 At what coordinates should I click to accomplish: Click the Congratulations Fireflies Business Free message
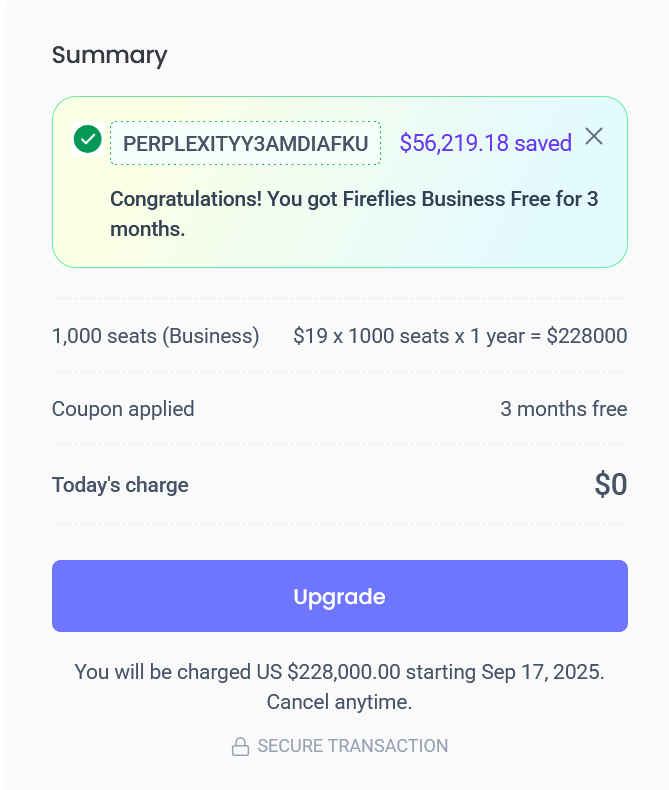pos(353,214)
